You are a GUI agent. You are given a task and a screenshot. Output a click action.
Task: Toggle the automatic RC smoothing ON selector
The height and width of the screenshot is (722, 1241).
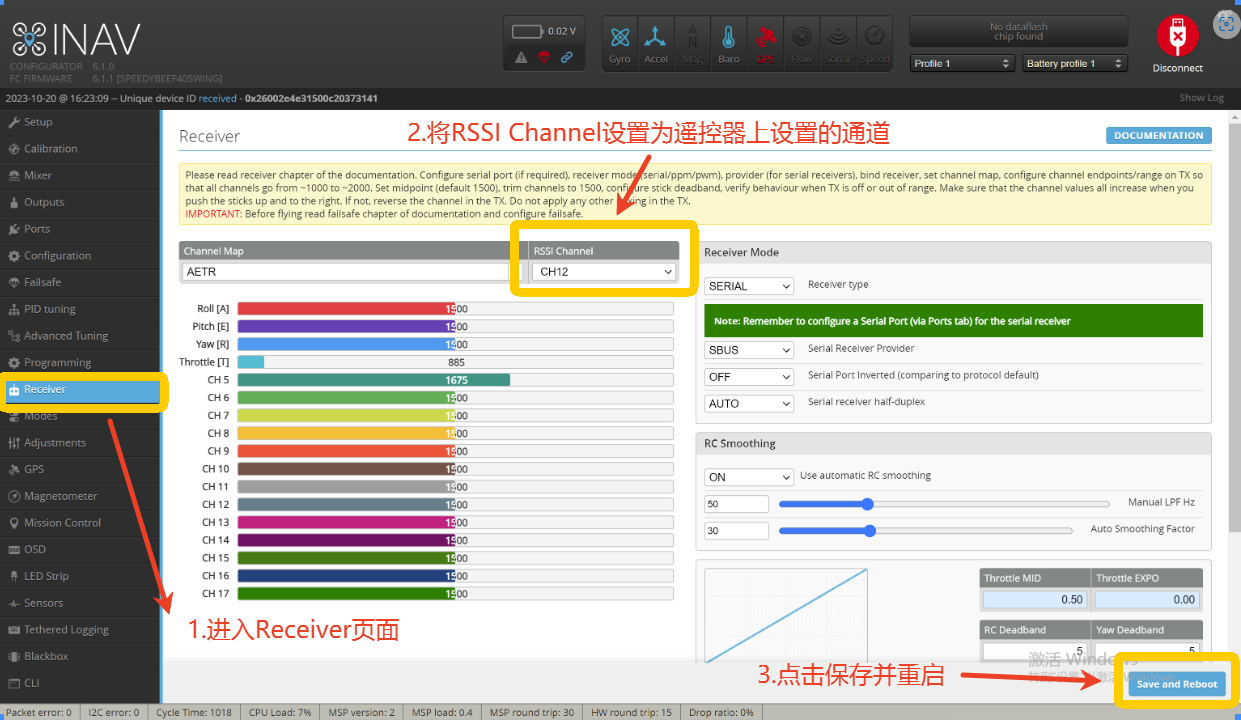click(749, 477)
